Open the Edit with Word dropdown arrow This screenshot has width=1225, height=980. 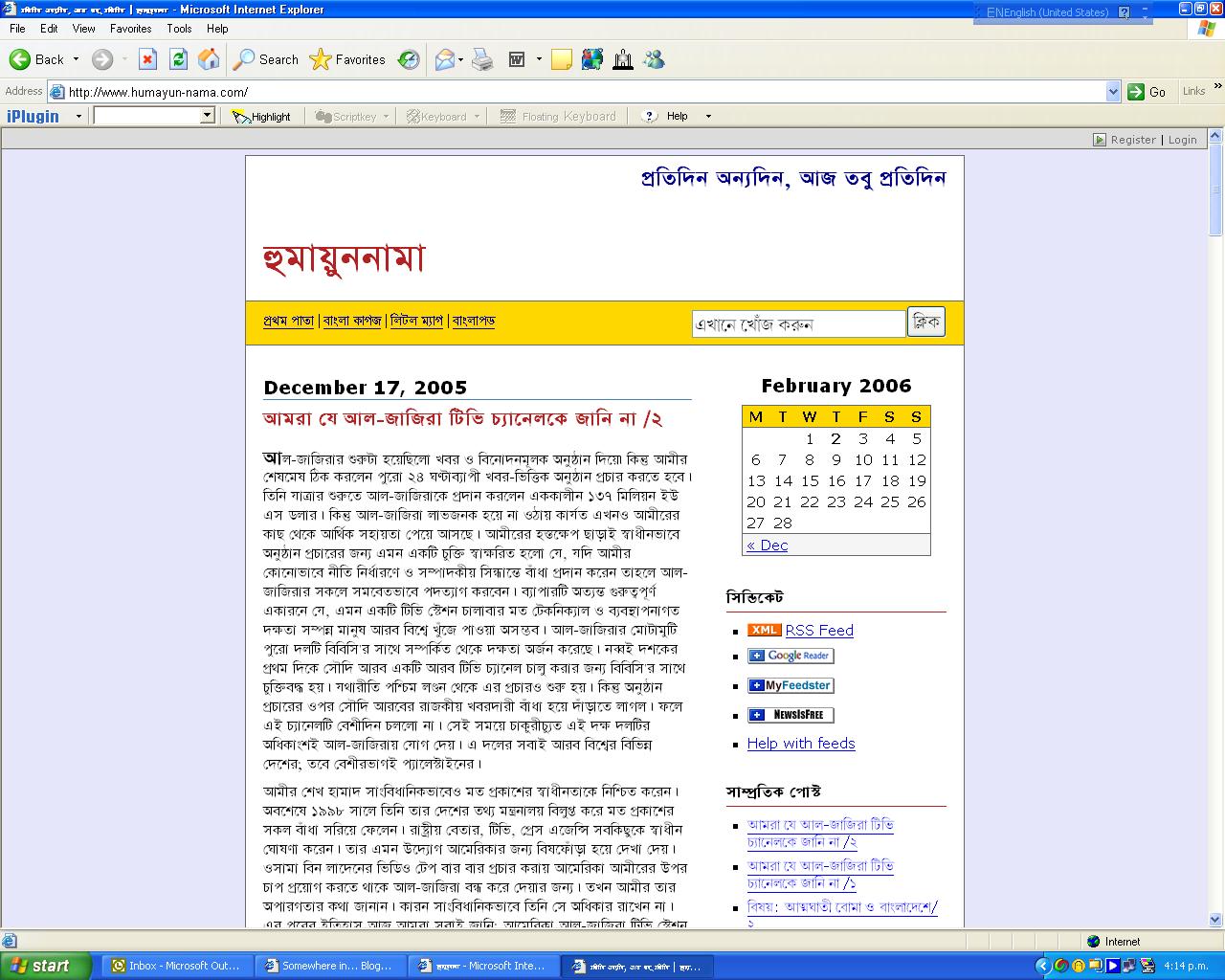(x=539, y=59)
